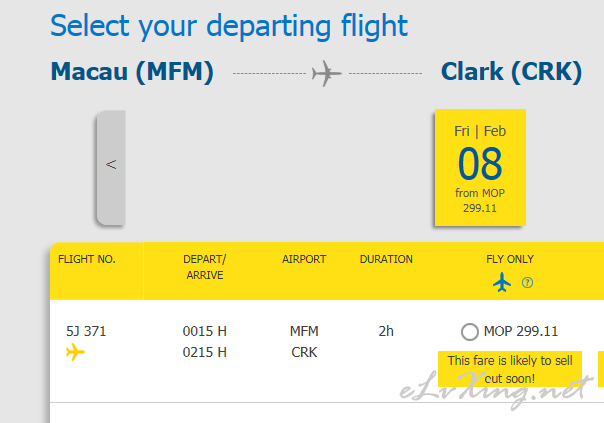
Task: Open the Fly Only help question-mark icon
Action: tap(527, 283)
